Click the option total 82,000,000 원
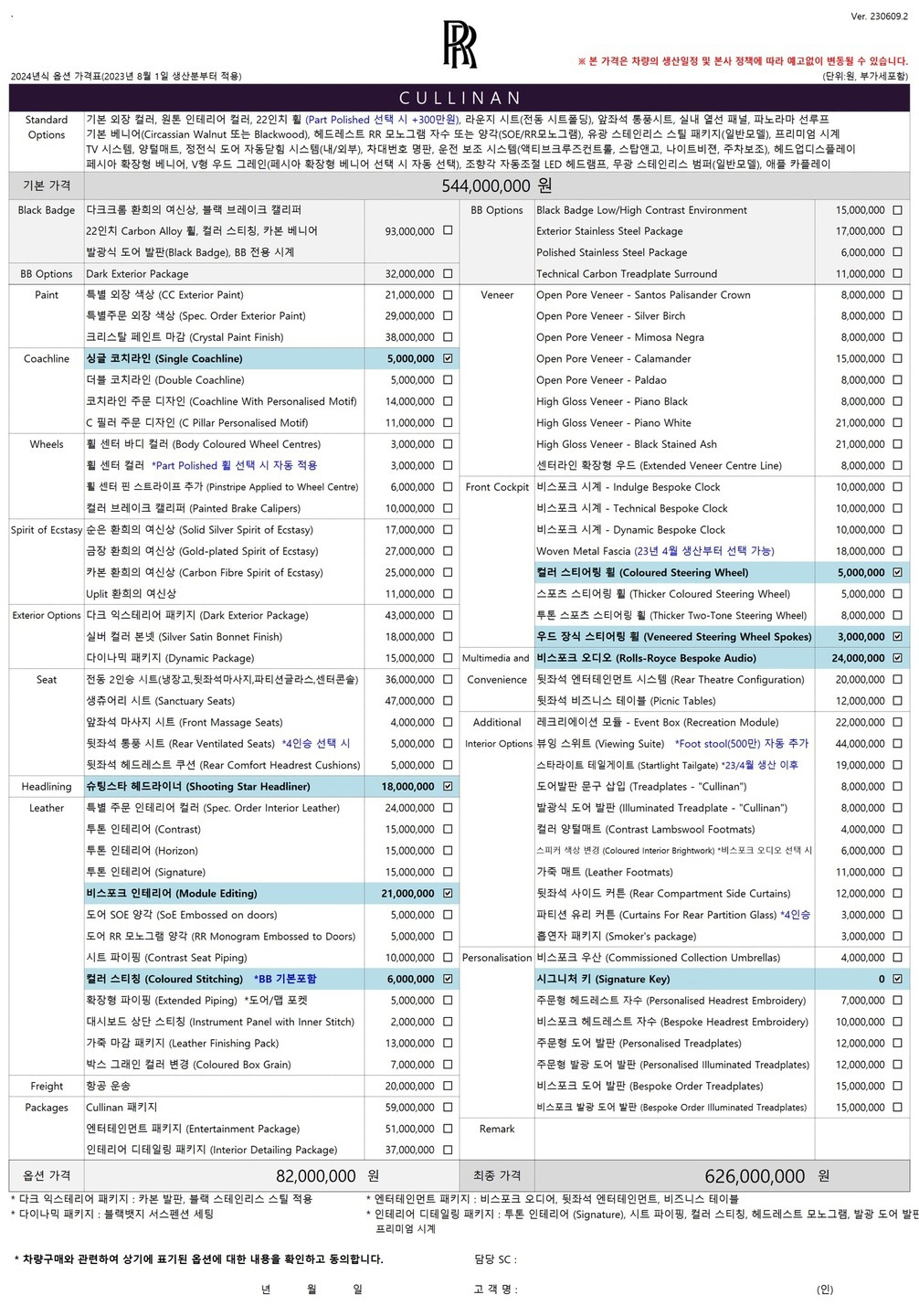 (328, 1176)
